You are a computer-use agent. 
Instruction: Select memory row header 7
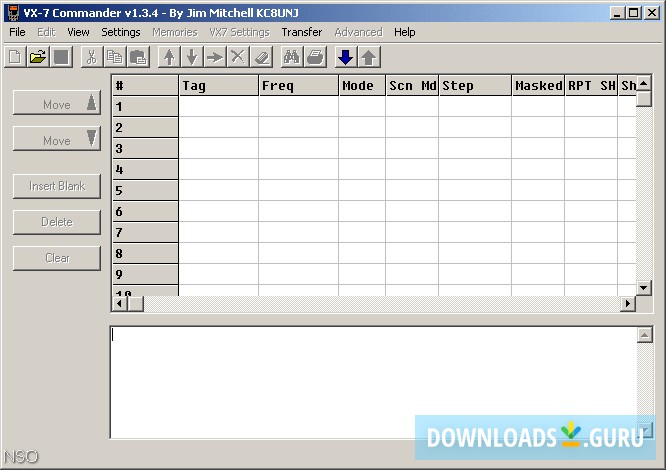(x=145, y=232)
